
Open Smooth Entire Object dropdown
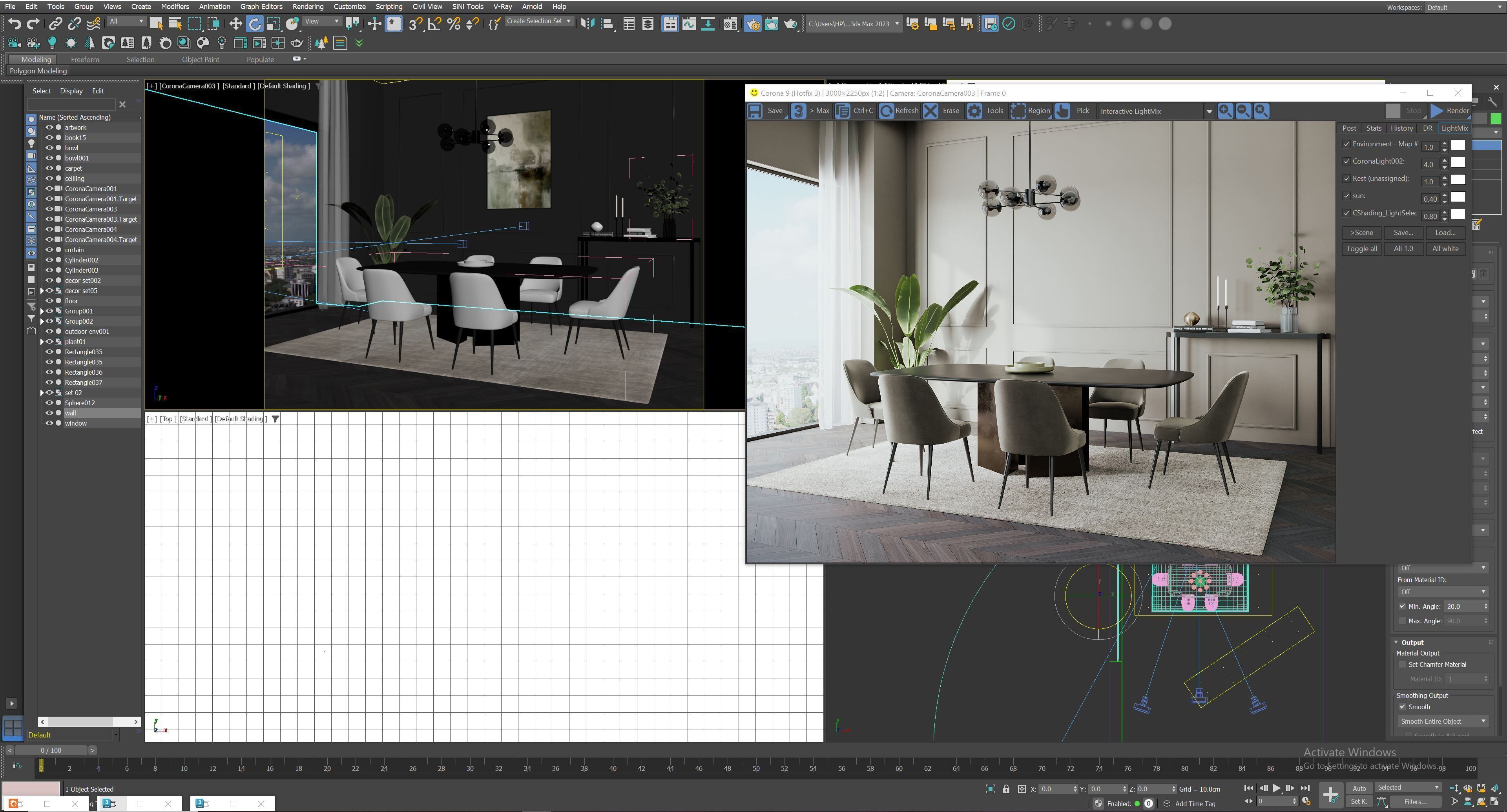(1443, 721)
